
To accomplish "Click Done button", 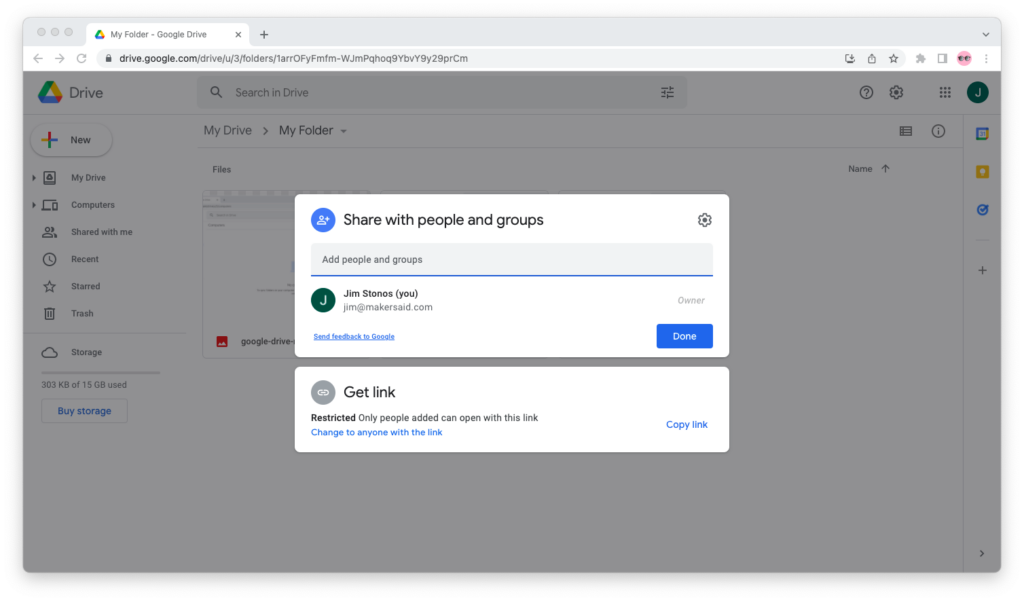I will 684,336.
